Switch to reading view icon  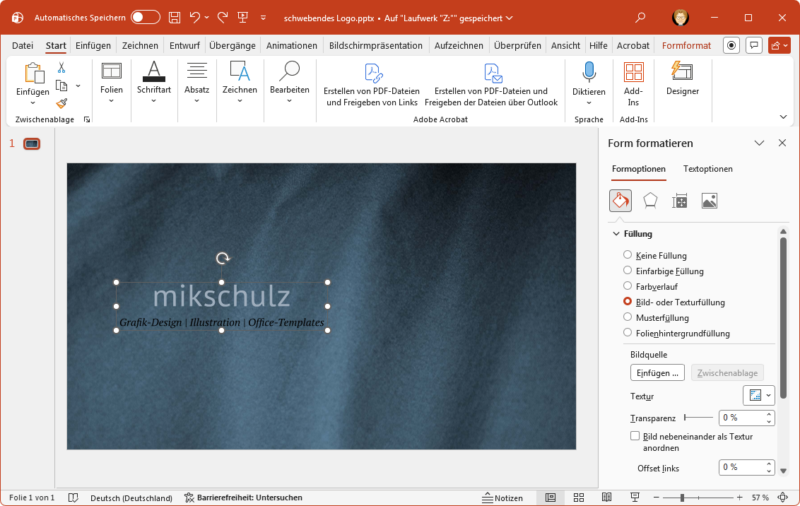click(607, 497)
